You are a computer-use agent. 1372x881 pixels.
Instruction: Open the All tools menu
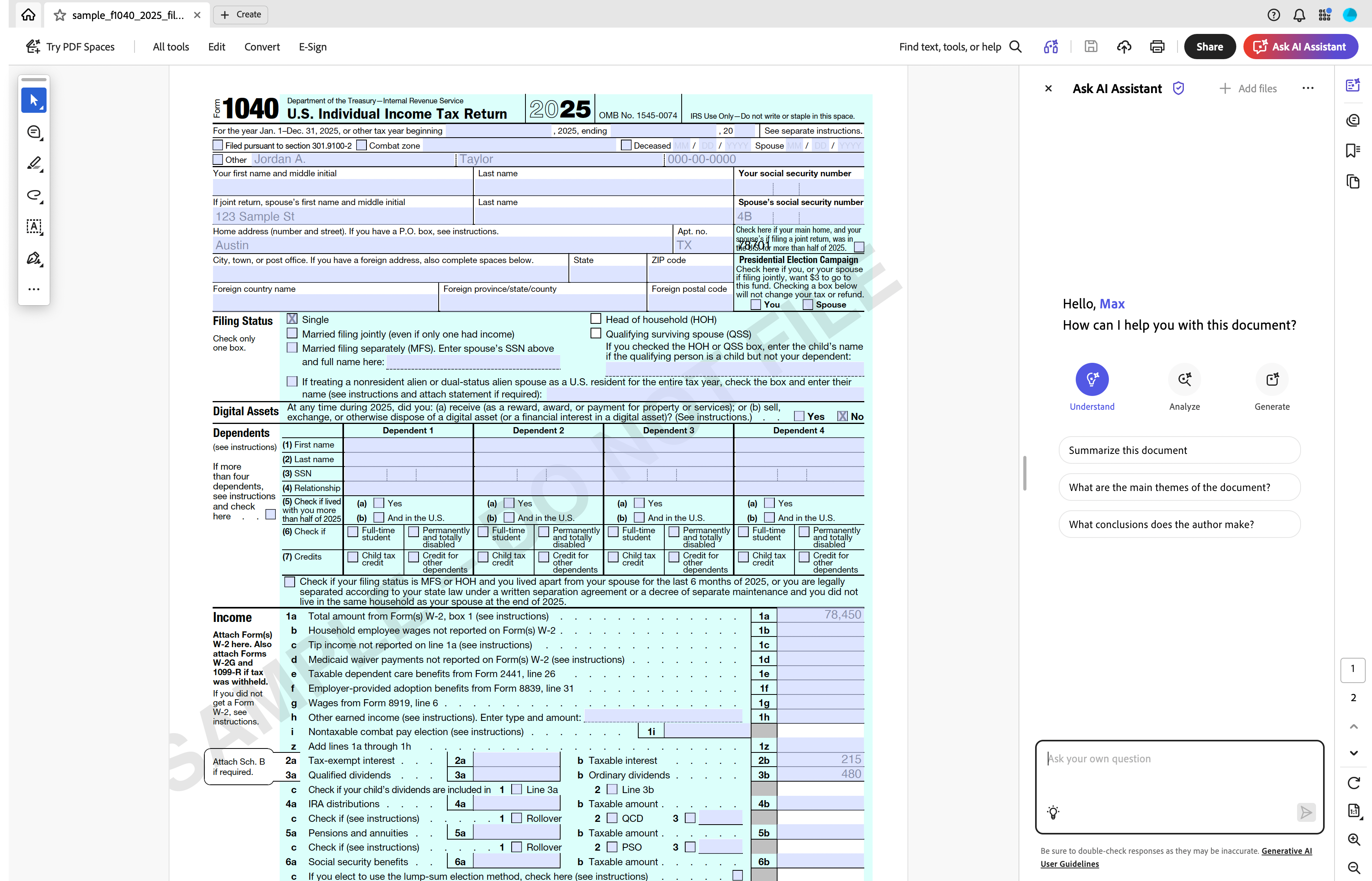pyautogui.click(x=170, y=47)
